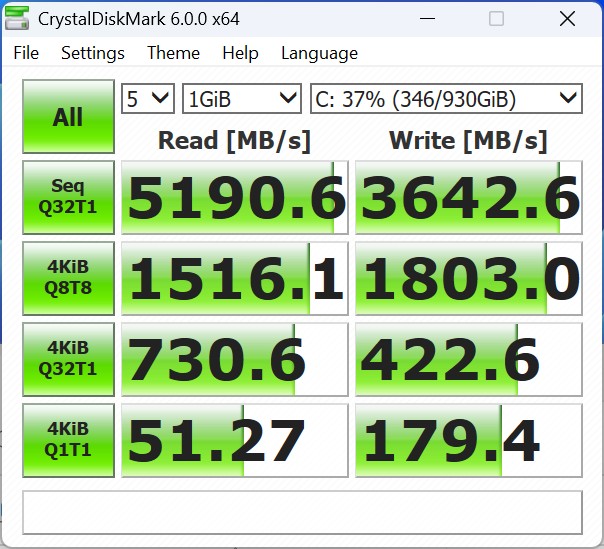Open the Language menu
Viewport: 604px width, 549px height.
319,54
